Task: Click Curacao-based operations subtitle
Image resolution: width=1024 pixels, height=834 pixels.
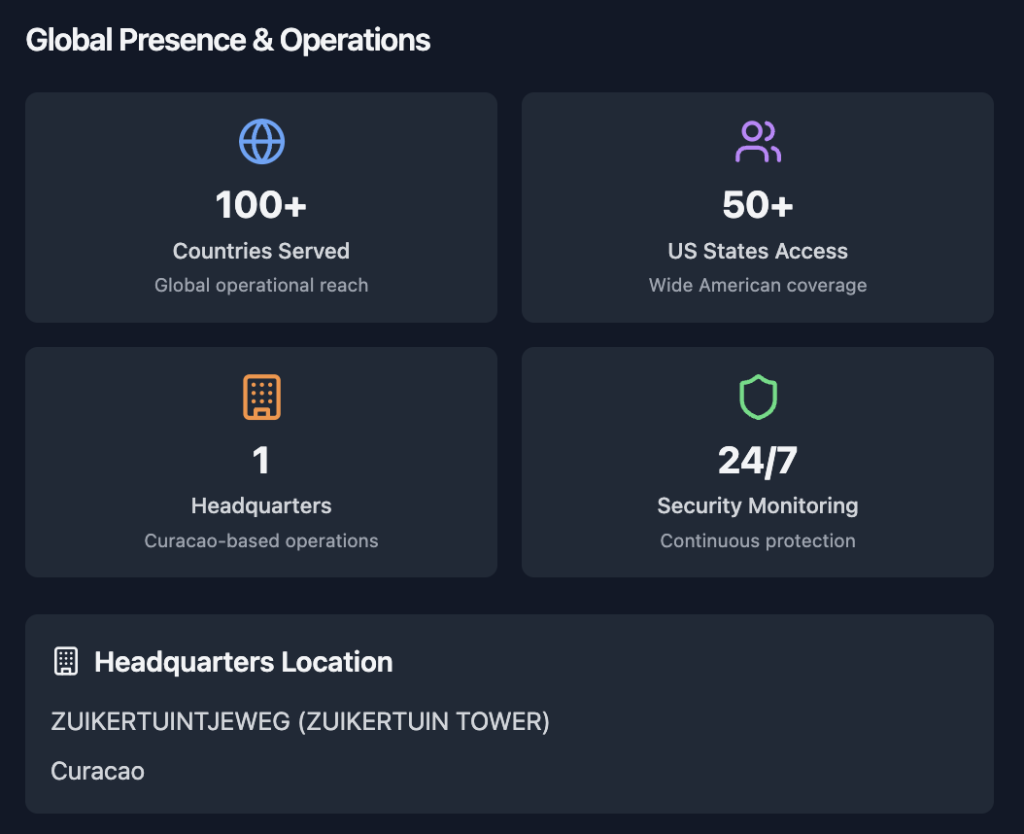Action: [x=261, y=541]
